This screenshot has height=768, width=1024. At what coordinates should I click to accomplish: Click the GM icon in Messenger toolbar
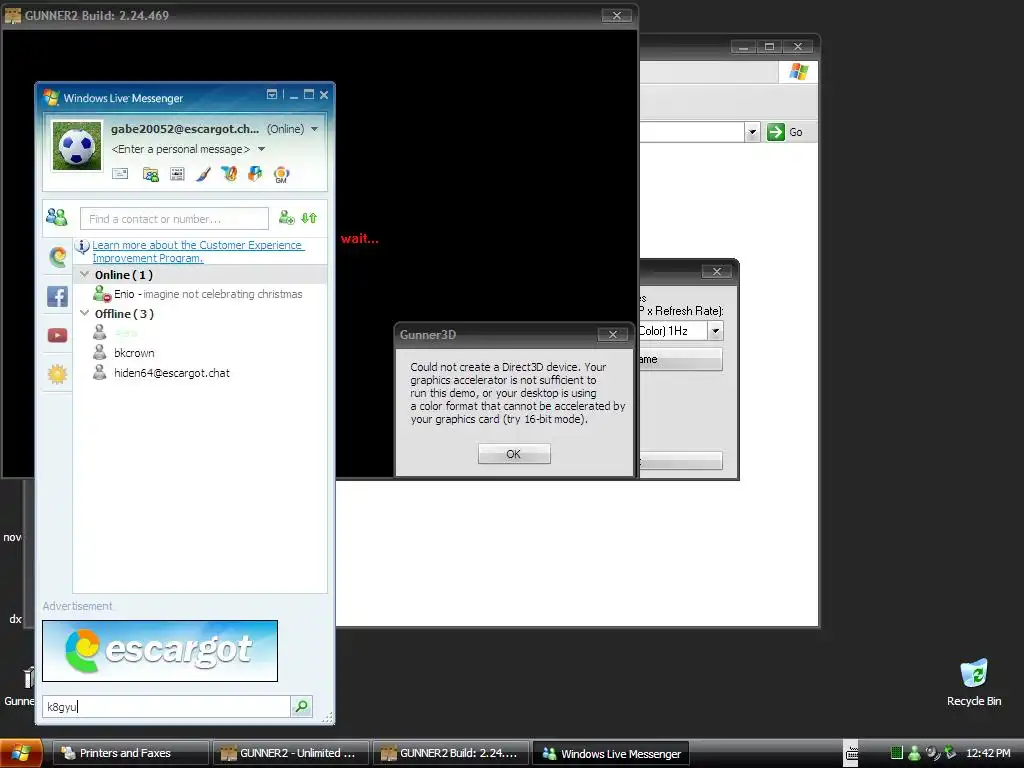tap(281, 174)
